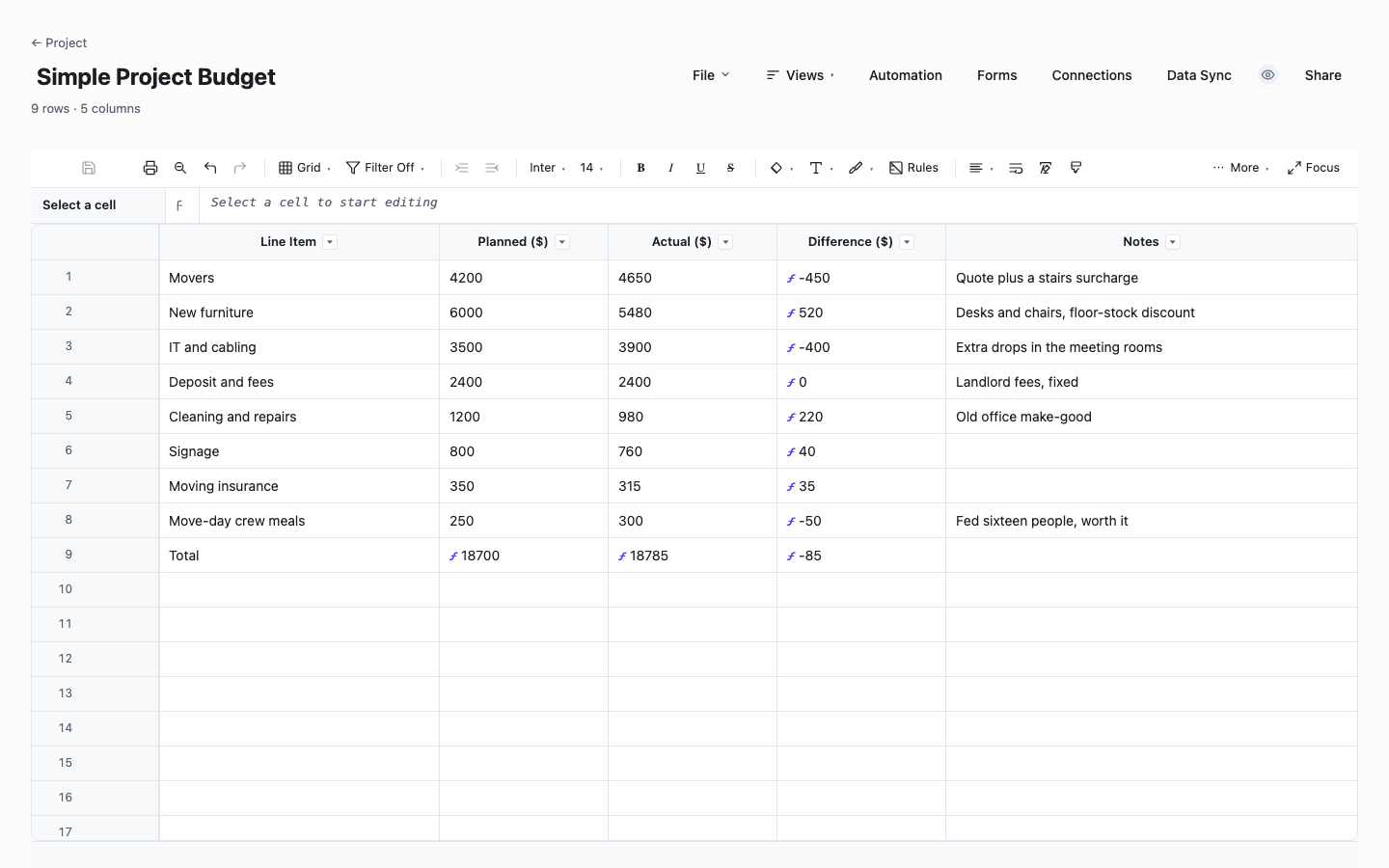Click the zoom out magnifier icon

(x=180, y=168)
